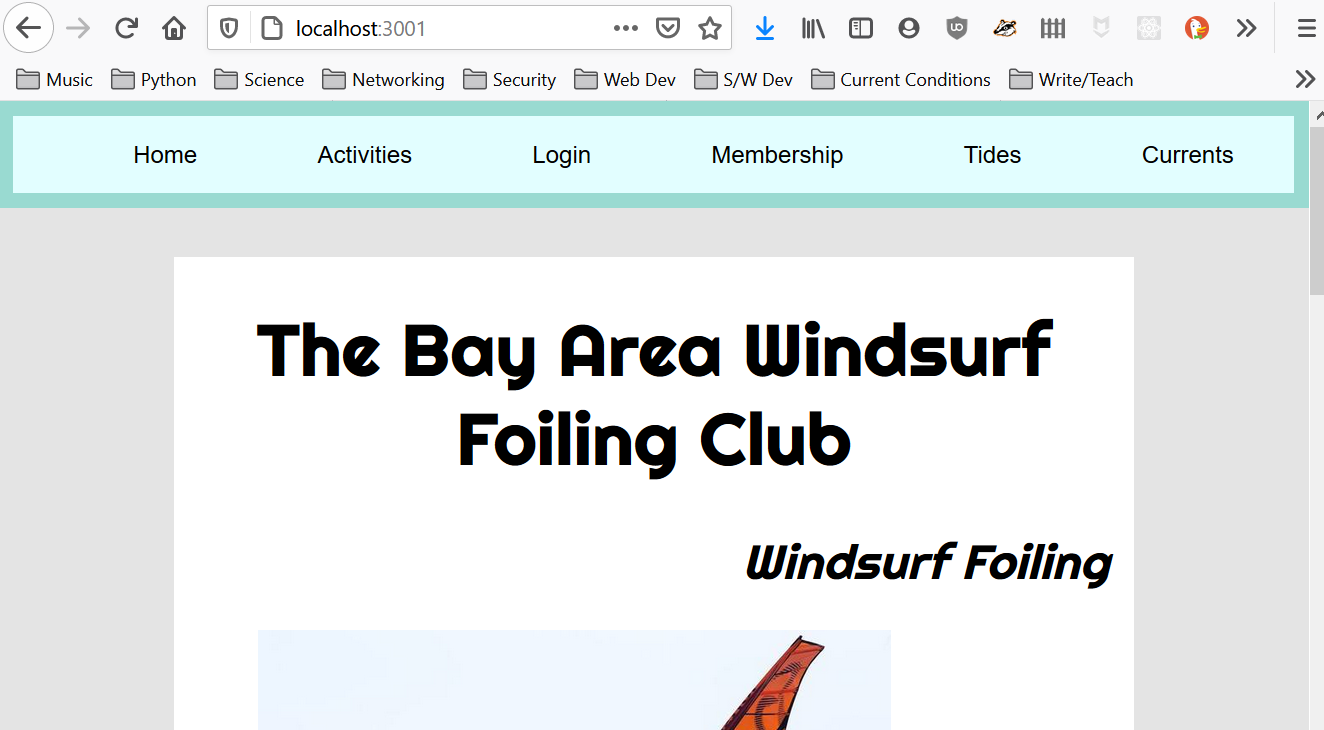The width and height of the screenshot is (1324, 730).
Task: Click the page vertical scrollbar thumb
Action: coord(1316,210)
